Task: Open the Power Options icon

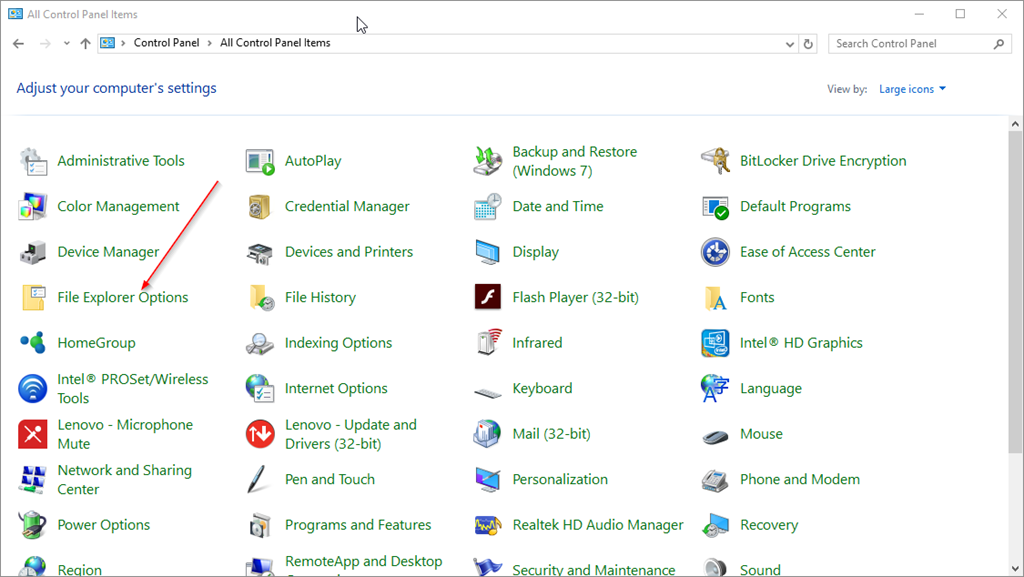Action: coord(33,525)
